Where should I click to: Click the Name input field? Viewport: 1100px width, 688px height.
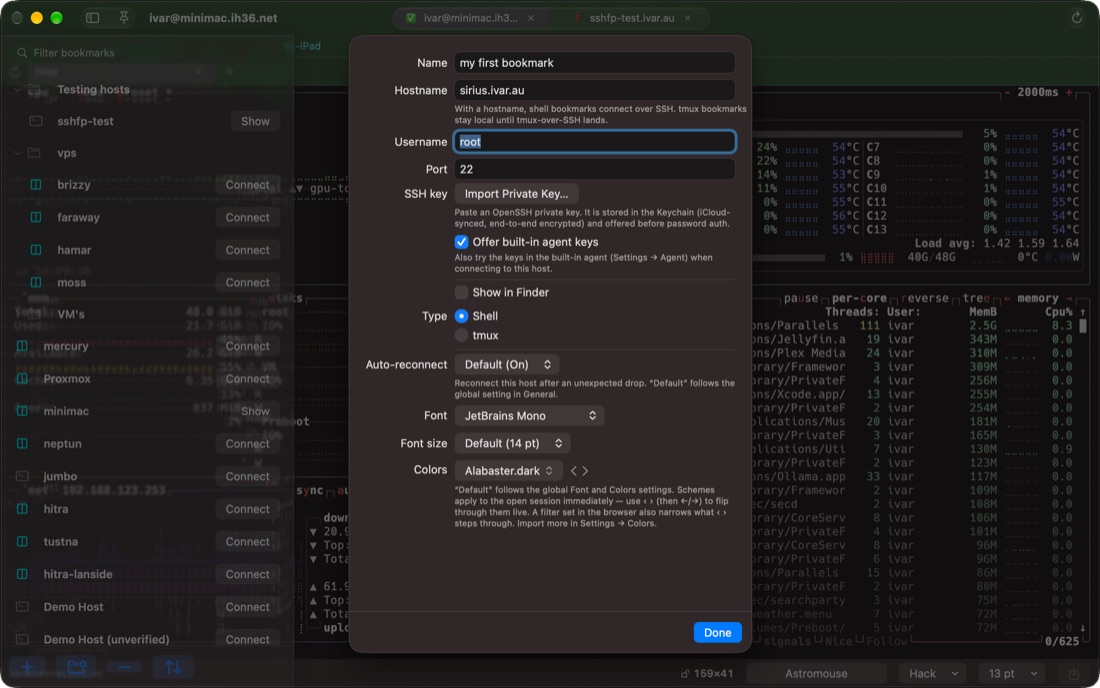tap(594, 63)
